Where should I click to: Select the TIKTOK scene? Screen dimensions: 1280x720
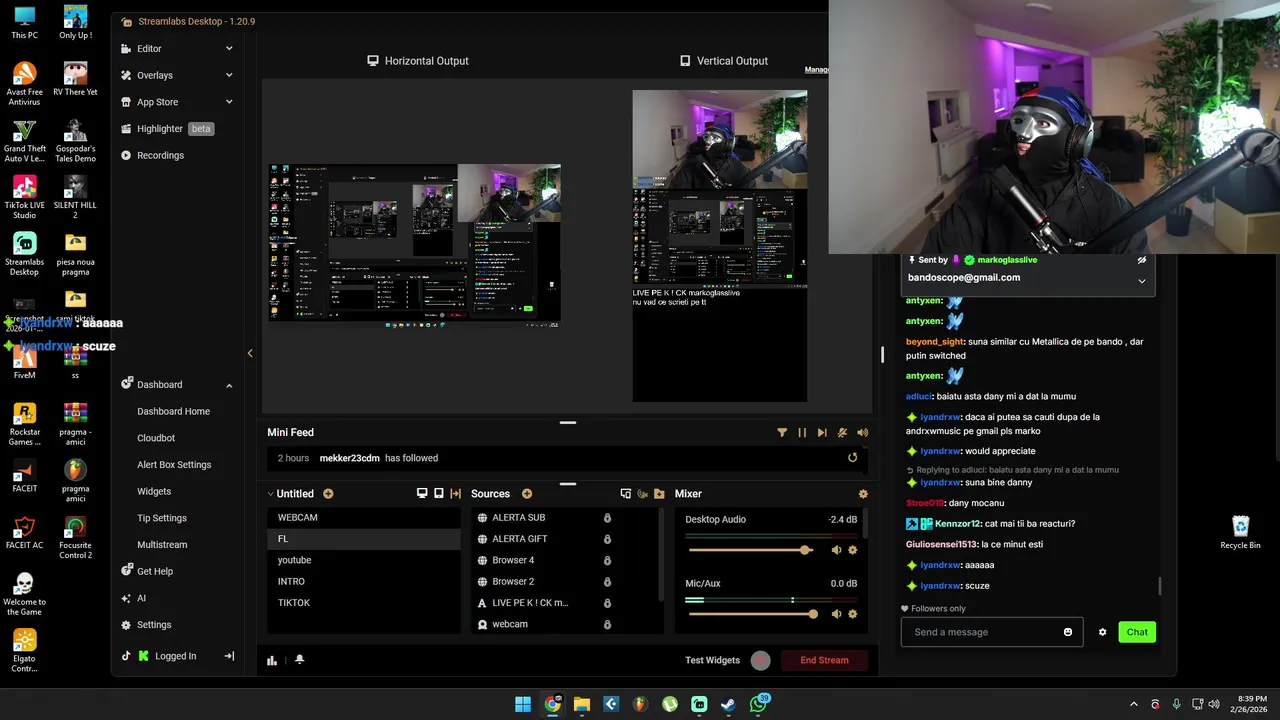364,603
